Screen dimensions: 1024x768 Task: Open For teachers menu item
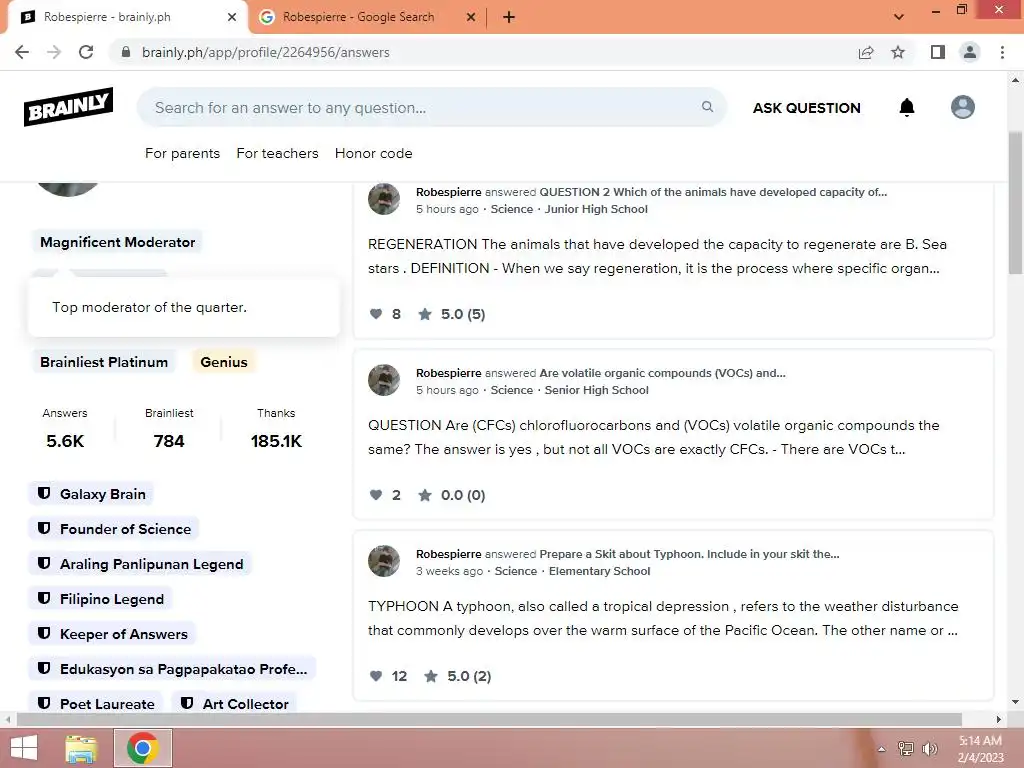coord(278,153)
